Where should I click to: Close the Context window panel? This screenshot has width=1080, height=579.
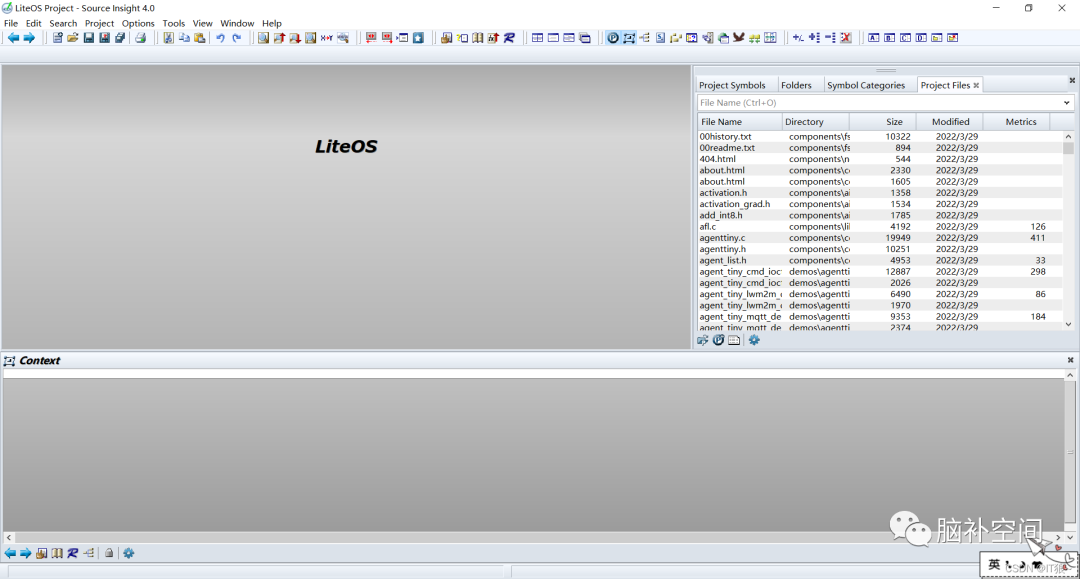pos(1070,360)
